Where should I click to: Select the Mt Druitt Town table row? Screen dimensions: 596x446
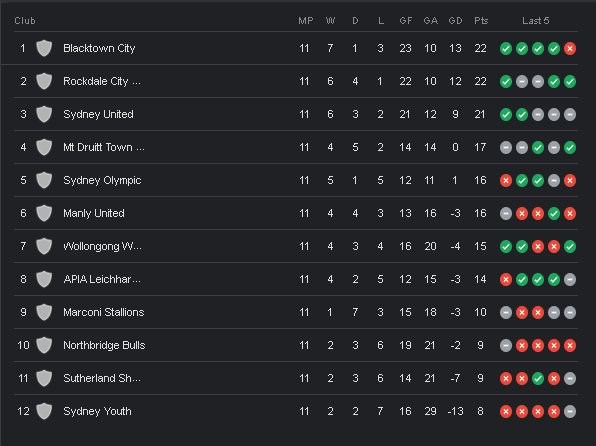pos(296,147)
